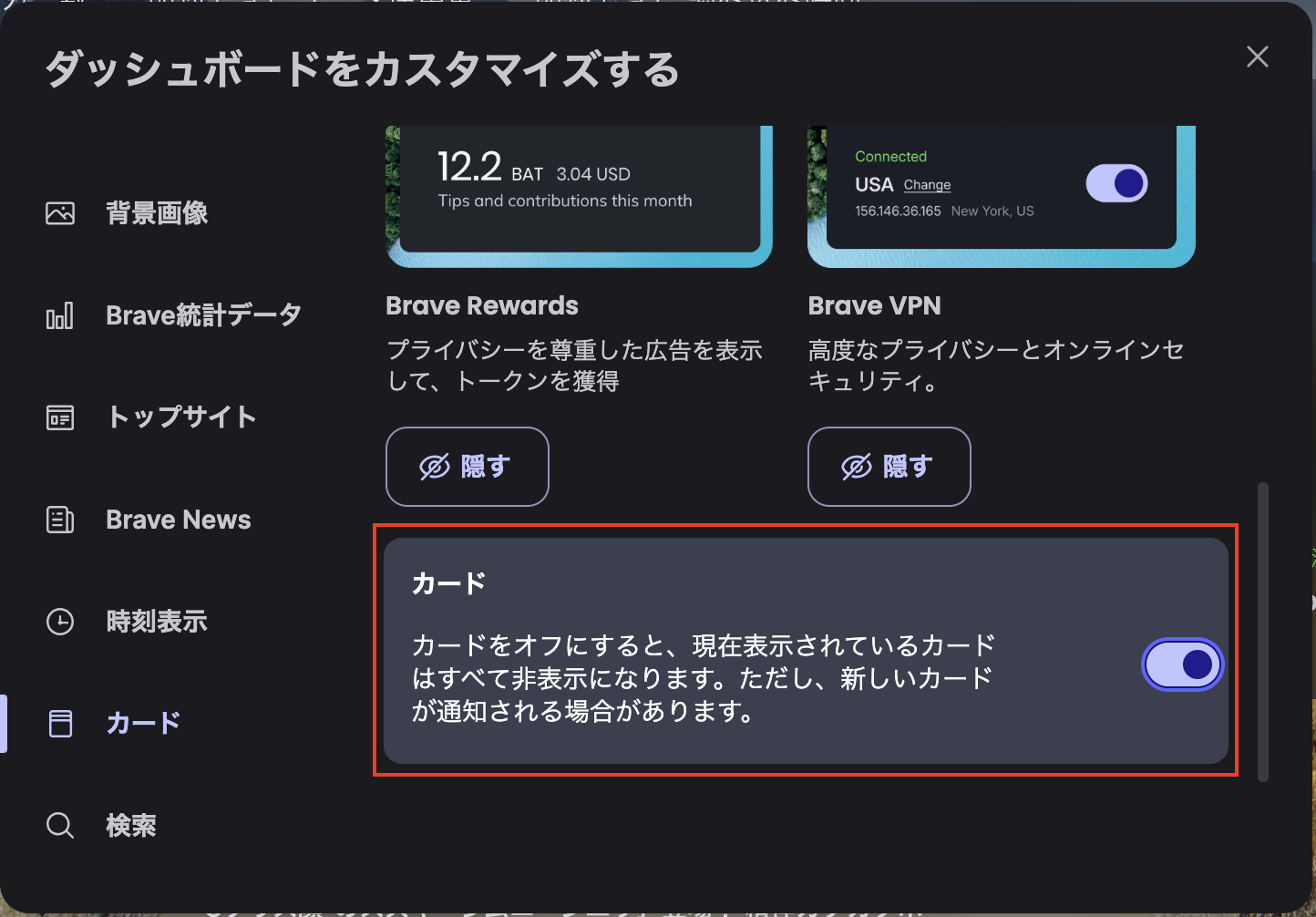Open the Brave統計データ tab
This screenshot has width=1316, height=917.
(203, 315)
